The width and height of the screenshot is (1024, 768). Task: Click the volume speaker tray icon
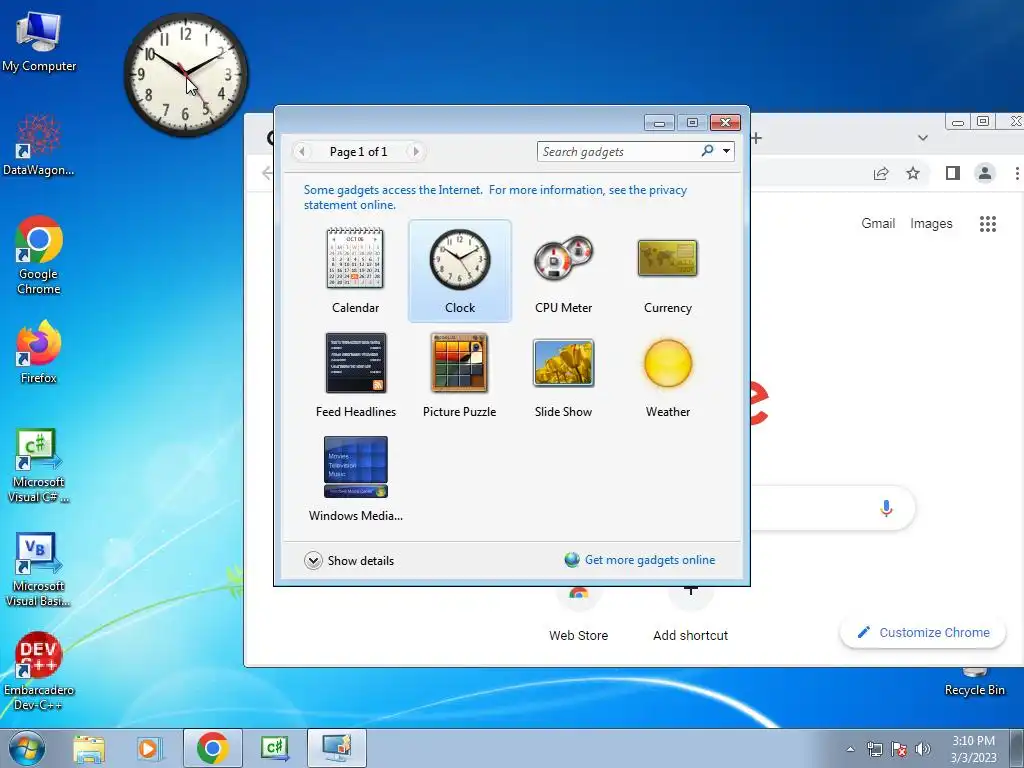[x=923, y=750]
